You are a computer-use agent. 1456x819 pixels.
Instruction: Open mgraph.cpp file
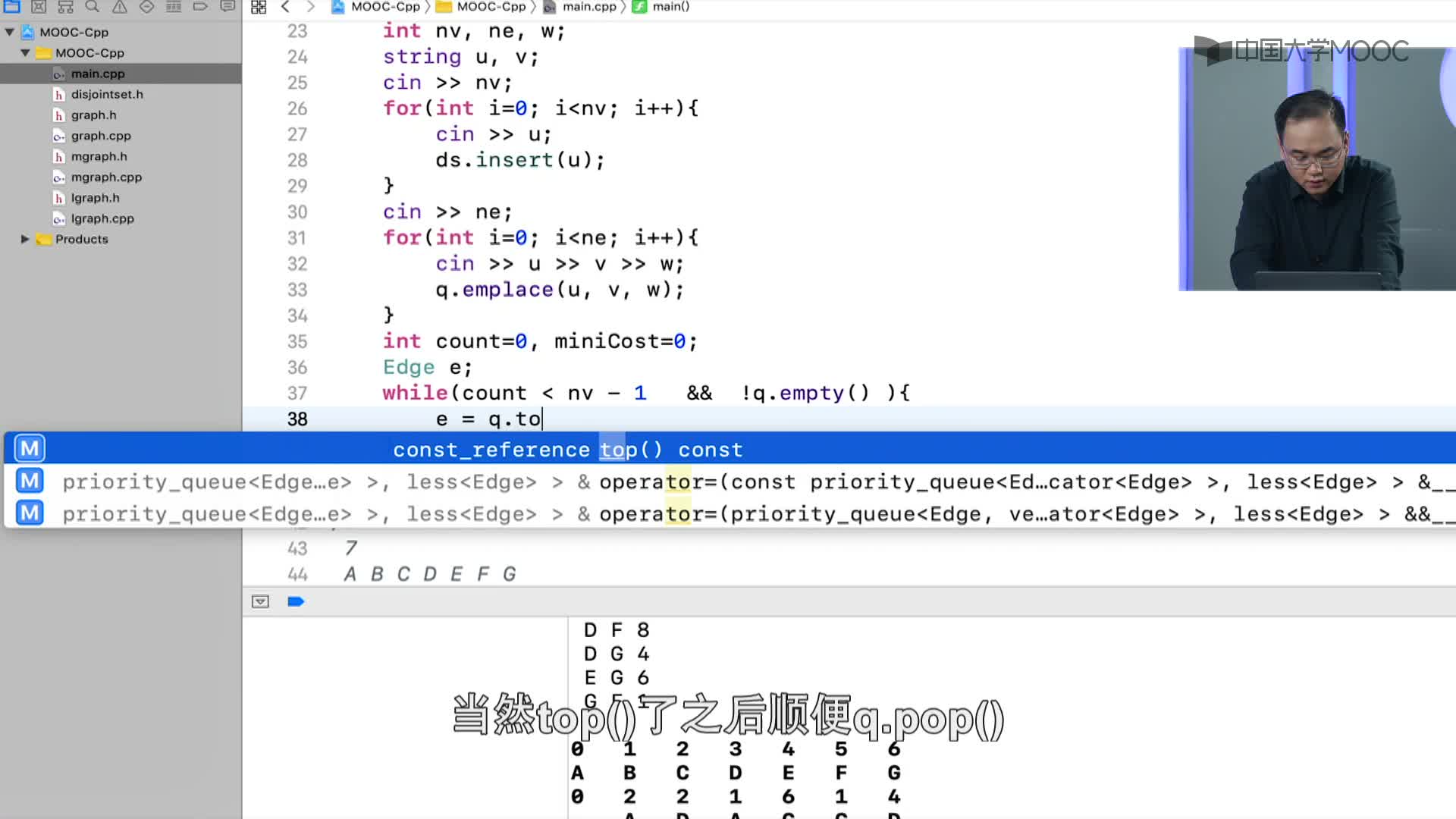[x=106, y=177]
